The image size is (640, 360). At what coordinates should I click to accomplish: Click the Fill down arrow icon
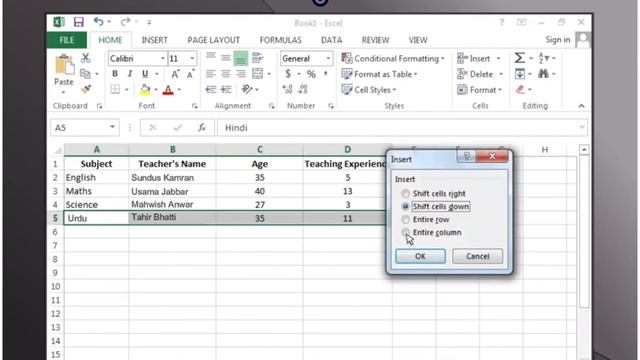[520, 74]
